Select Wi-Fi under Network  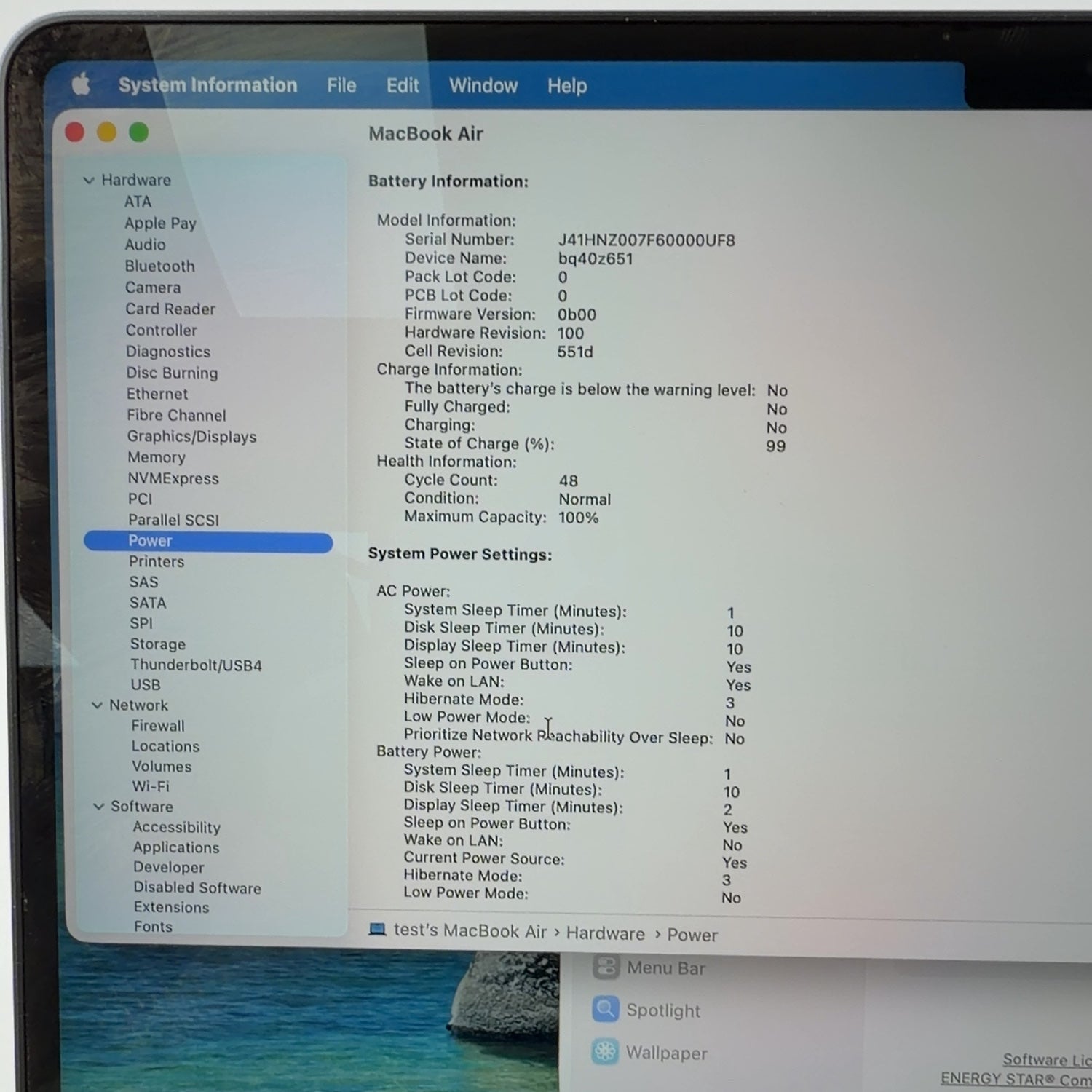pos(151,786)
